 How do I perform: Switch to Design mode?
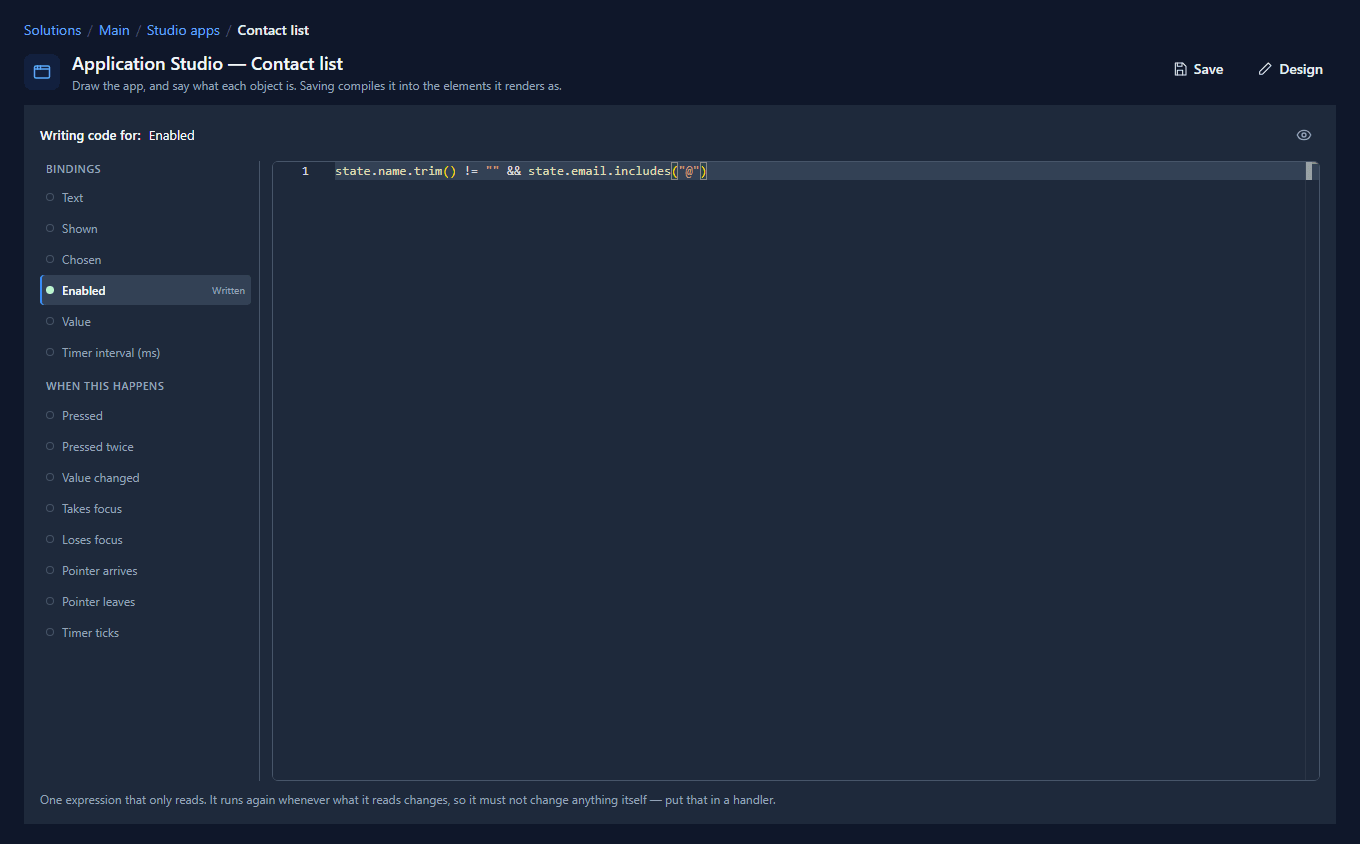[1290, 69]
